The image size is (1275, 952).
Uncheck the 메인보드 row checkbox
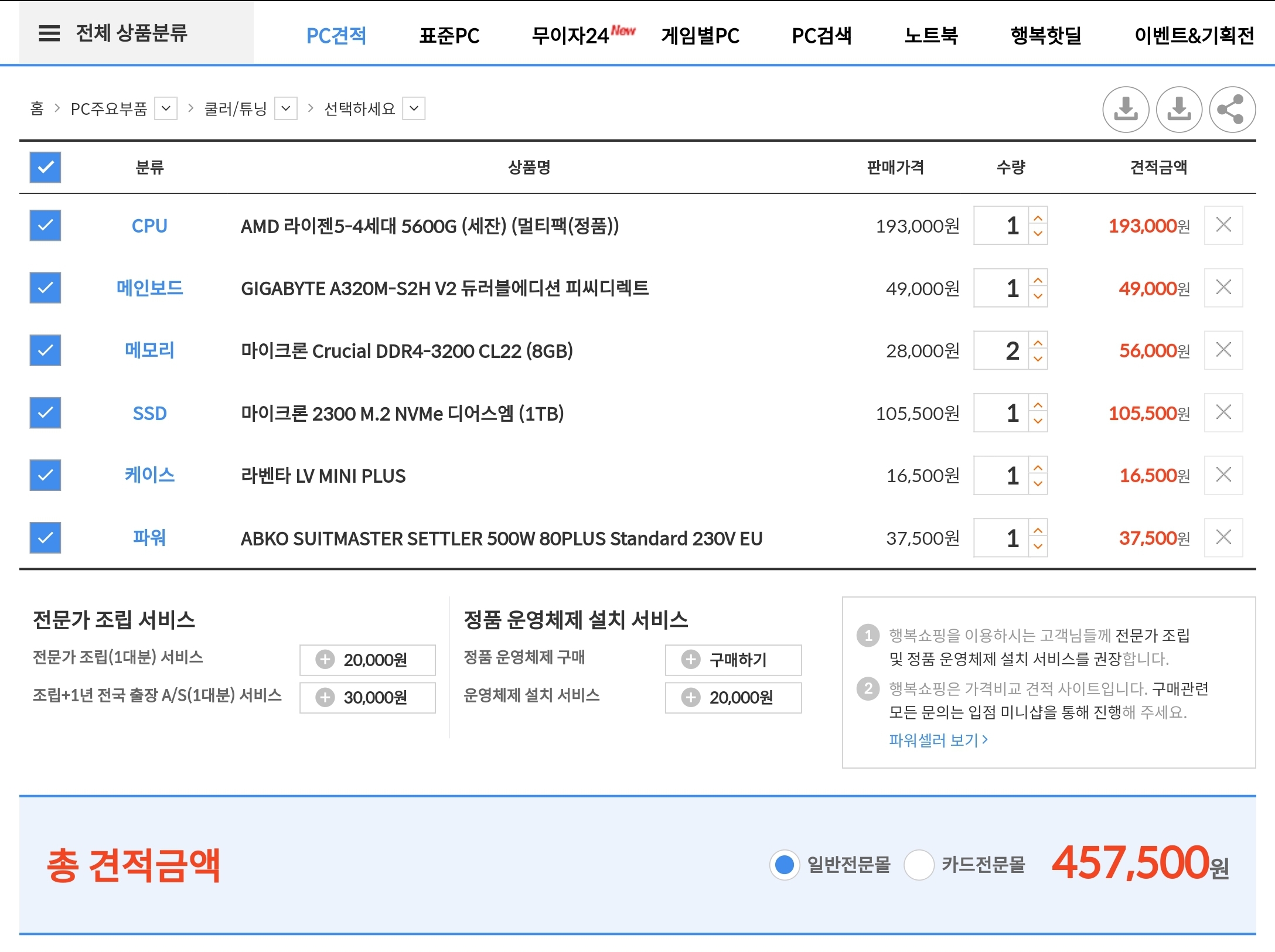coord(45,288)
